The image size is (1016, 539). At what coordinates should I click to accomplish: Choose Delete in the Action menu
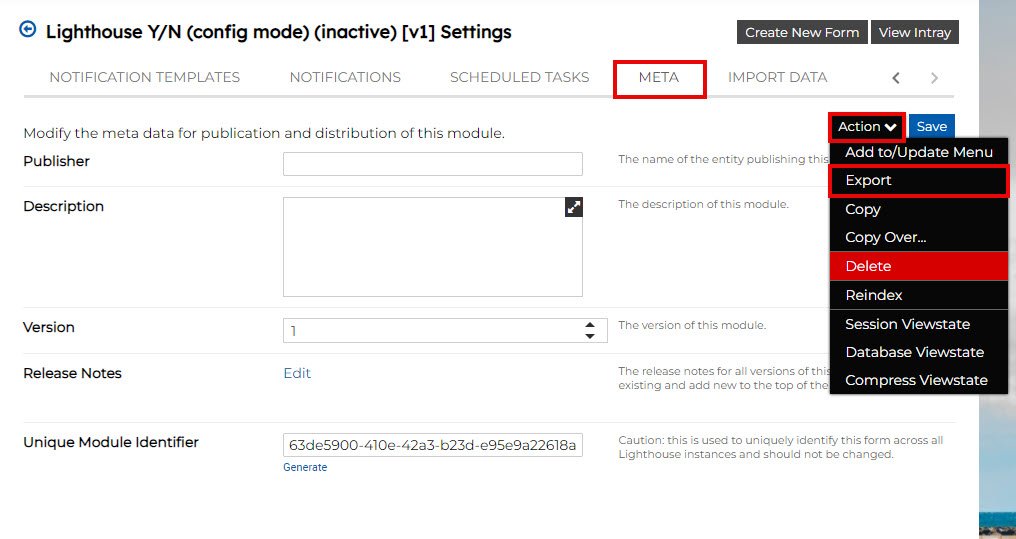tap(868, 266)
